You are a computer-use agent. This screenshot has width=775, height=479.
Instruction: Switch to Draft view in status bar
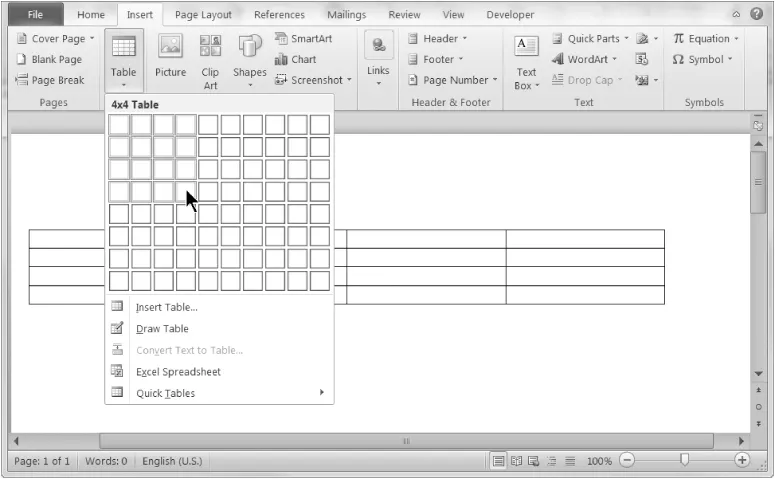click(570, 461)
